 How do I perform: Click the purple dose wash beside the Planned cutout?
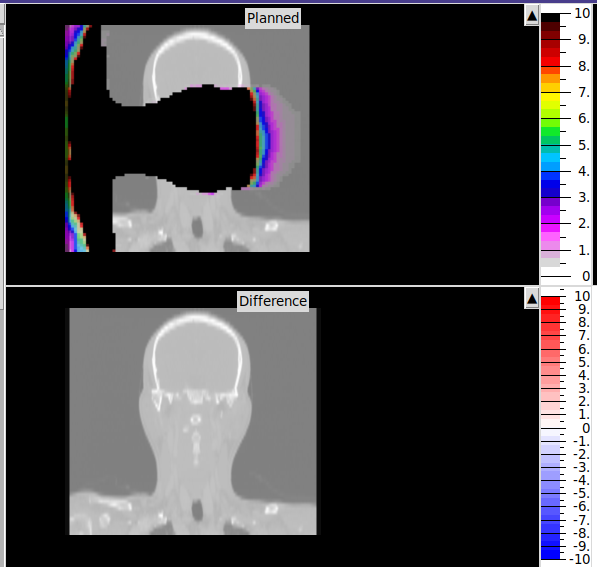pos(275,137)
